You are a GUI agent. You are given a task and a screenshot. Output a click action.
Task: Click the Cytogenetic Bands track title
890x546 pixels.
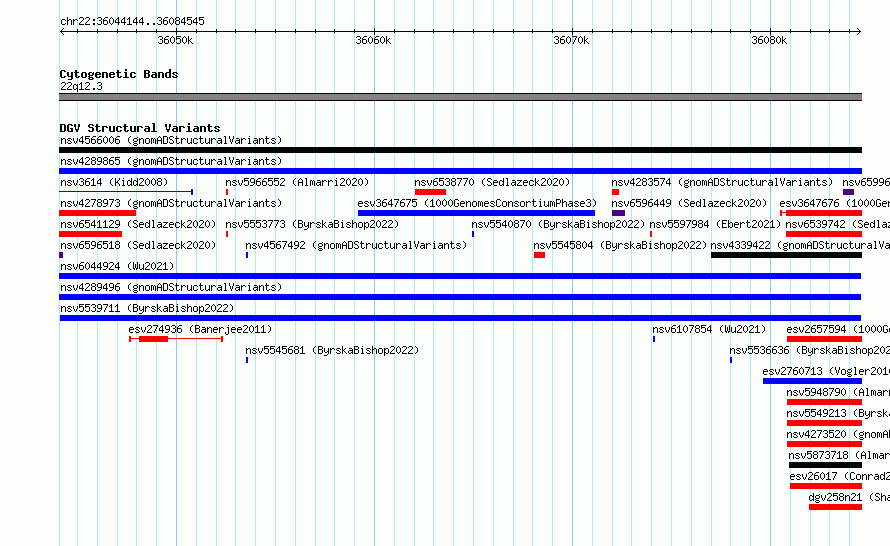(x=119, y=74)
